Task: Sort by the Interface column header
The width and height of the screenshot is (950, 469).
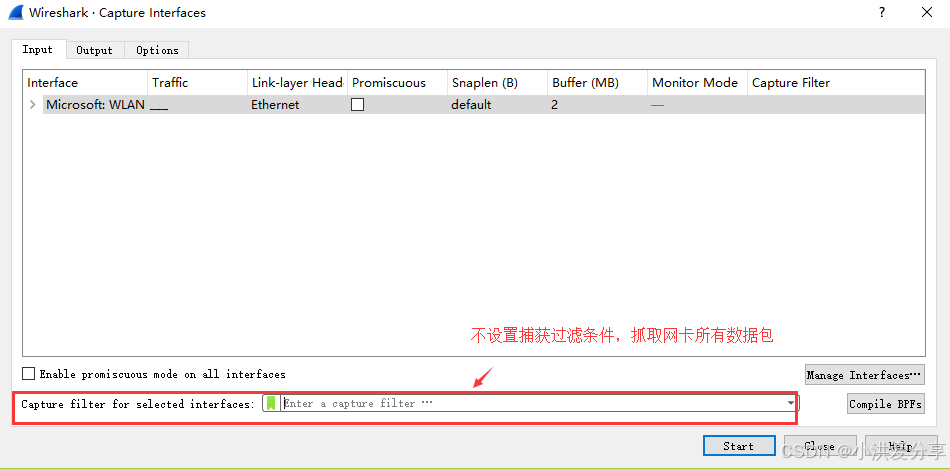Action: pyautogui.click(x=85, y=83)
